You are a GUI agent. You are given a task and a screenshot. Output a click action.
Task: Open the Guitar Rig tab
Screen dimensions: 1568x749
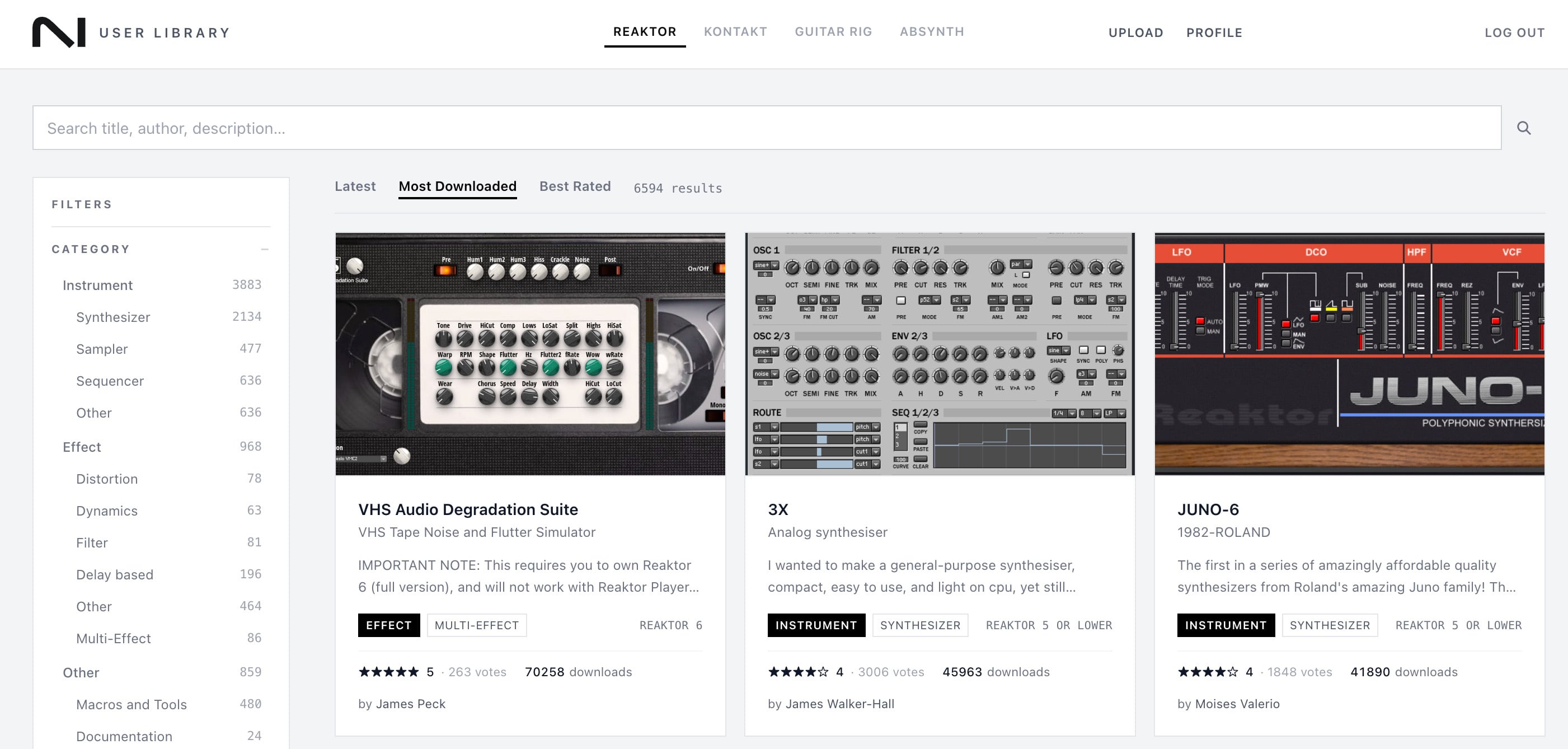(x=833, y=32)
